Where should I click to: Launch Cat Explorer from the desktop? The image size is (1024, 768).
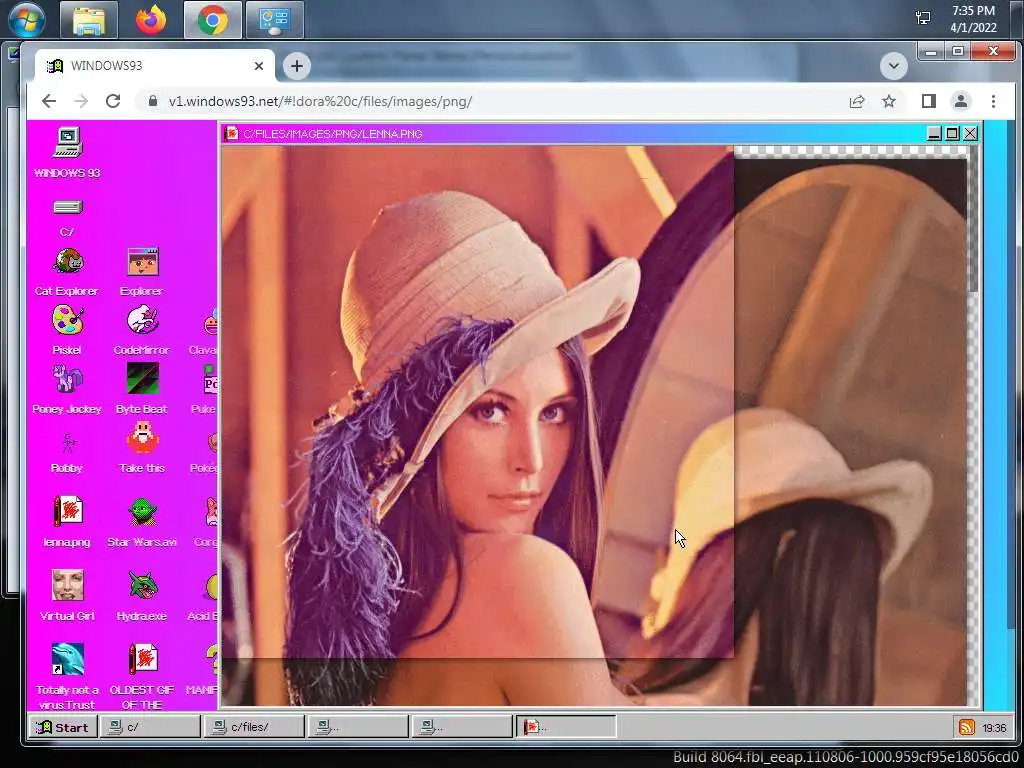tap(67, 272)
